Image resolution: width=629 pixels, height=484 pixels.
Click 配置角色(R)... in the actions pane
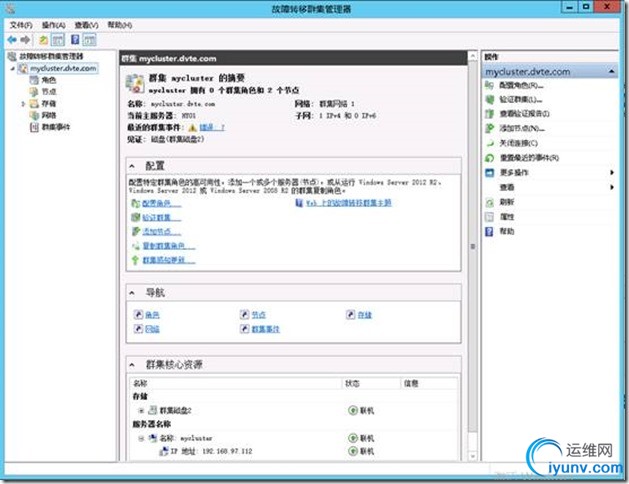521,85
